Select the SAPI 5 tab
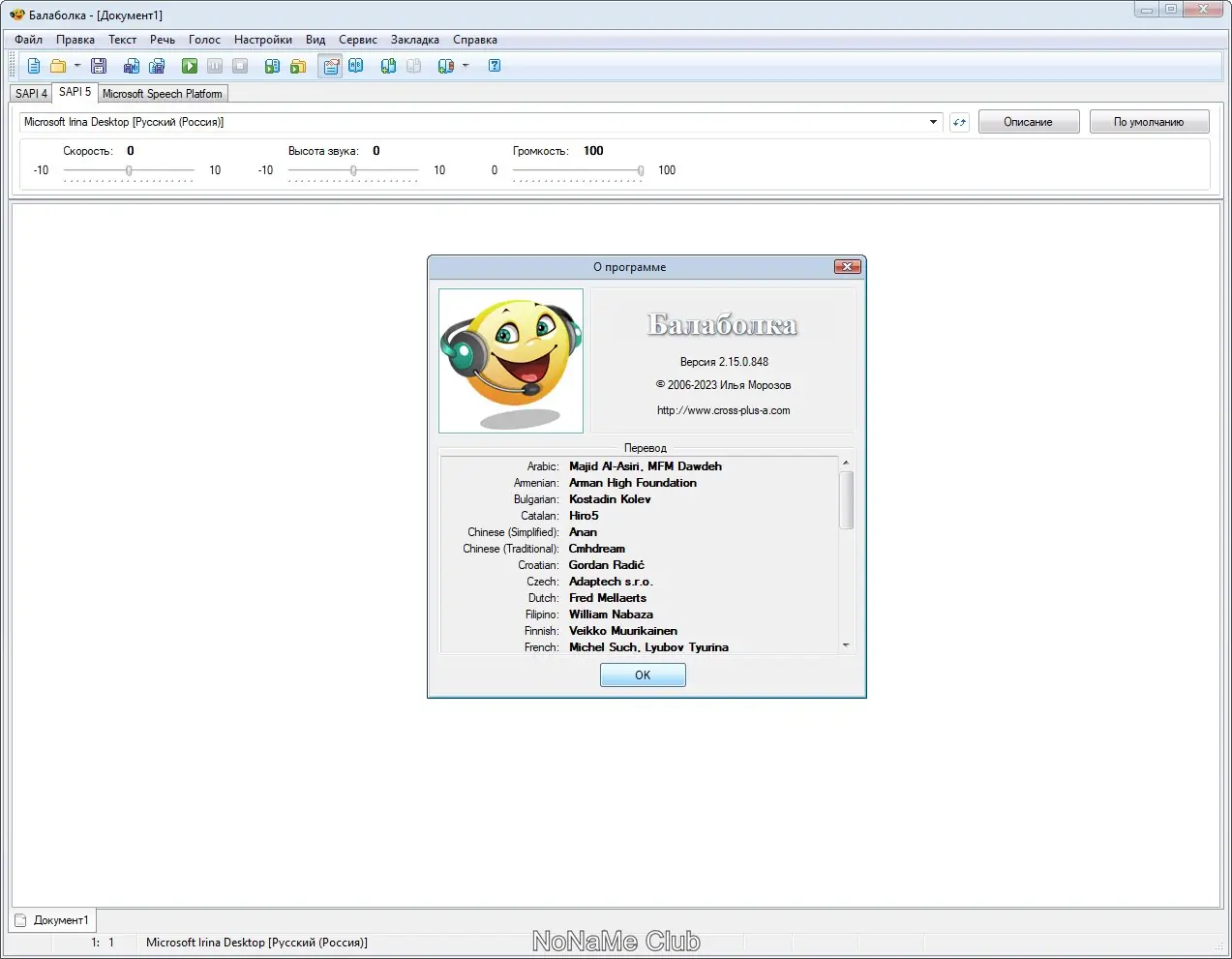 75,92
